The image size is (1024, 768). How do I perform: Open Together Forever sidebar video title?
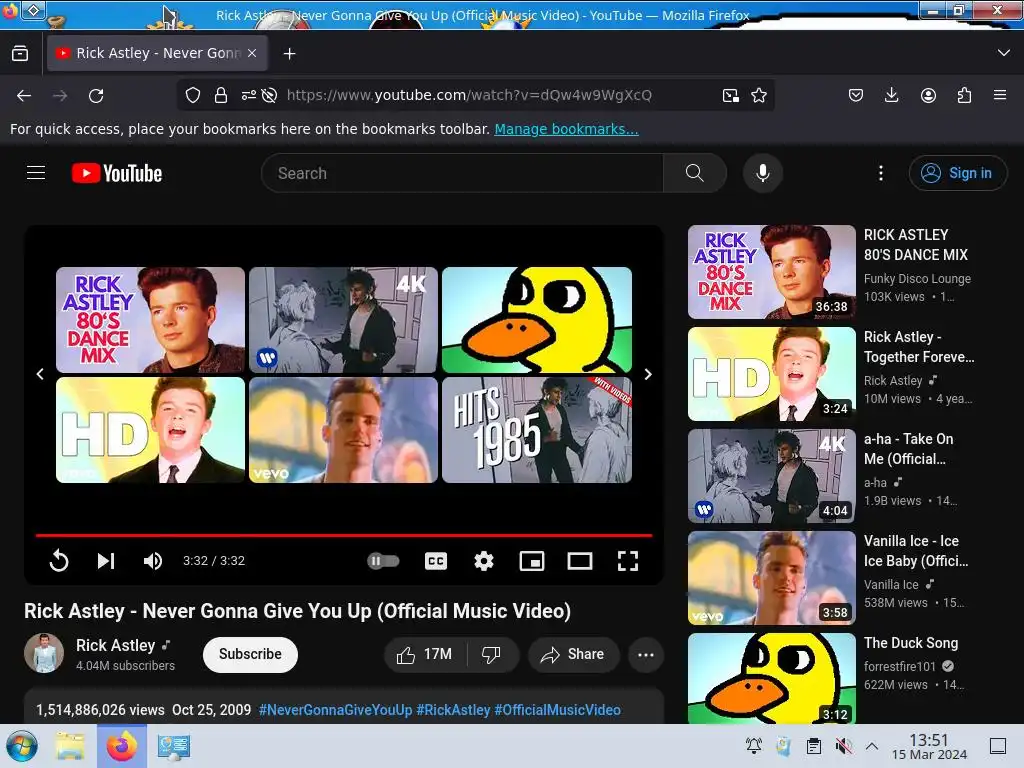919,347
